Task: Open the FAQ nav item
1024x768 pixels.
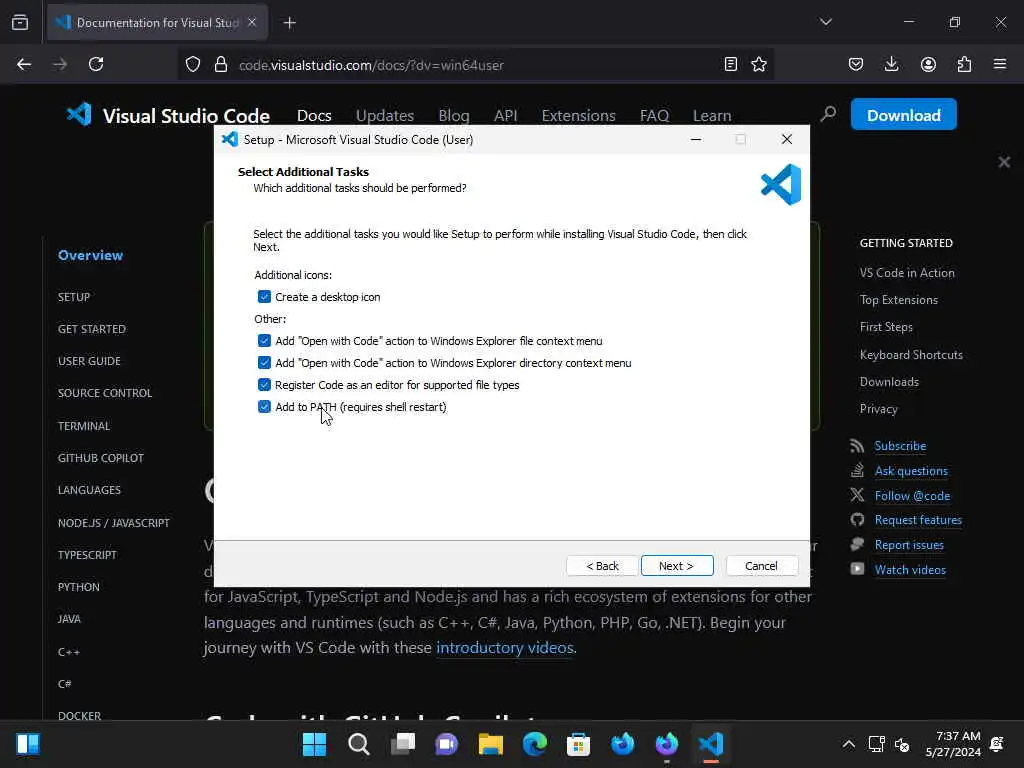Action: 654,116
